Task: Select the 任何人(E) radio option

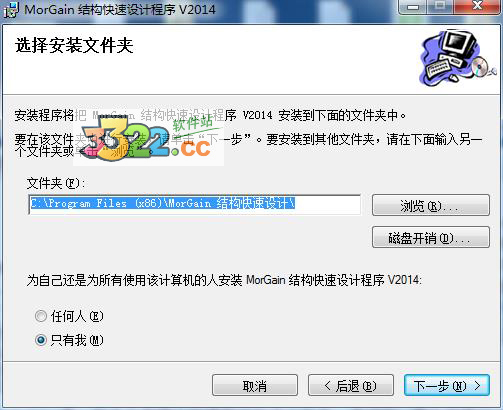Action: point(41,316)
